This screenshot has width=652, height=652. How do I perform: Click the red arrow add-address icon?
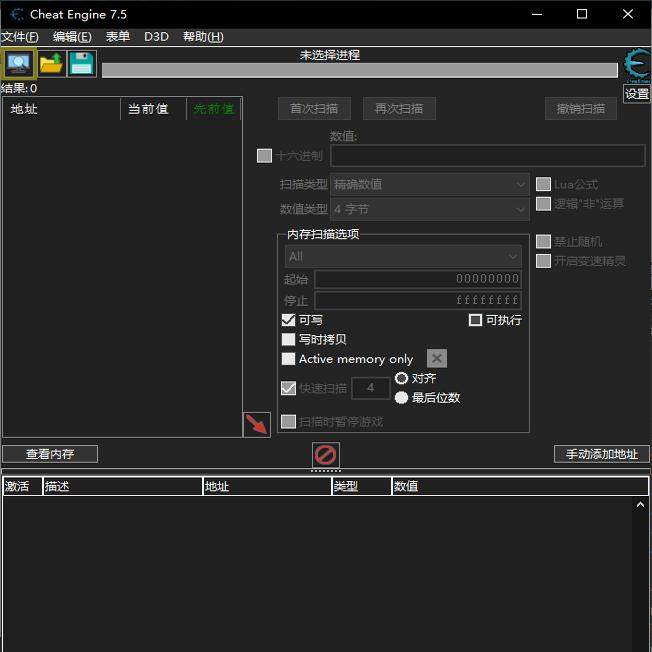pyautogui.click(x=257, y=424)
